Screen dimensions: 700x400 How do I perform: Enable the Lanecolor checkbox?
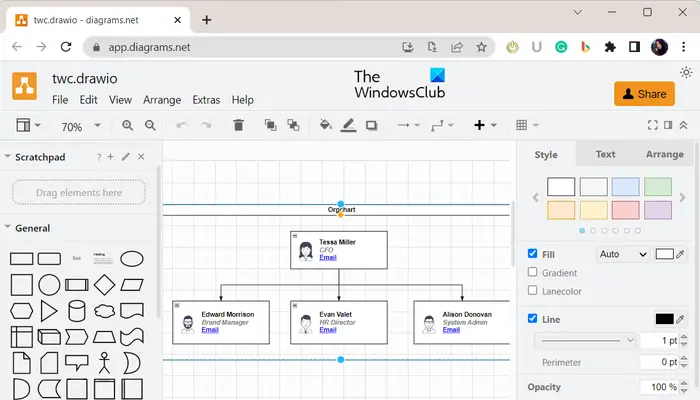point(532,290)
